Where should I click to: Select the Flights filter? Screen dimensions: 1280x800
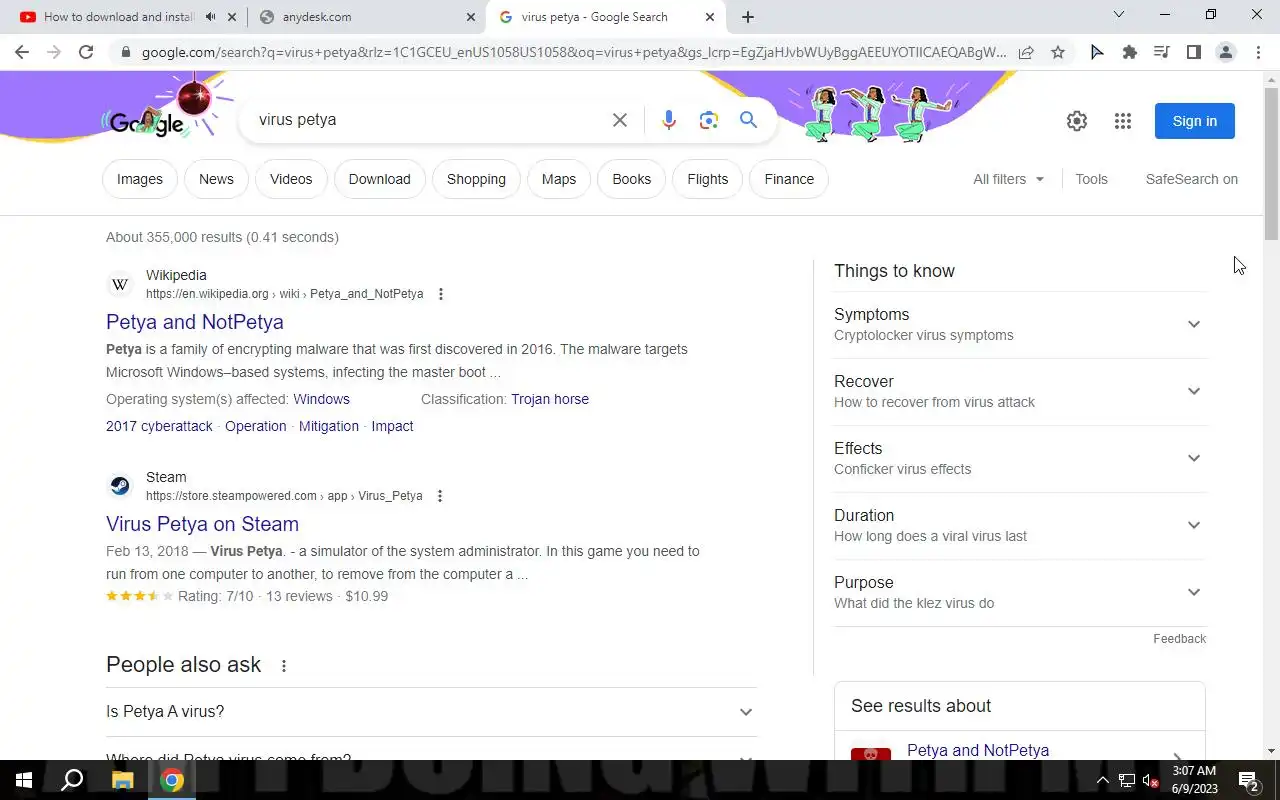pos(708,179)
